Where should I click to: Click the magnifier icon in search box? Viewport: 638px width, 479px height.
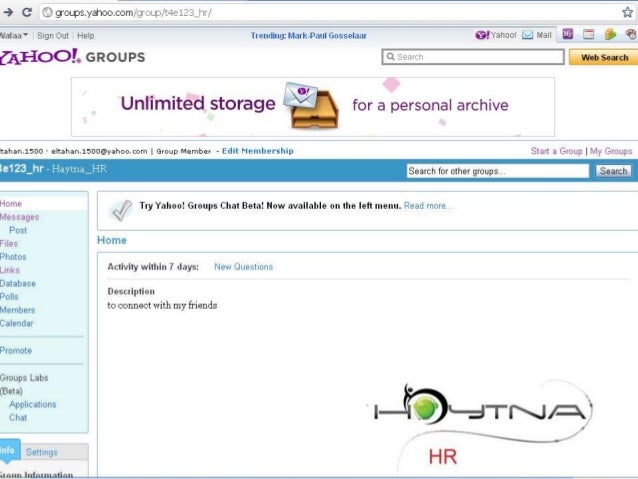(390, 57)
